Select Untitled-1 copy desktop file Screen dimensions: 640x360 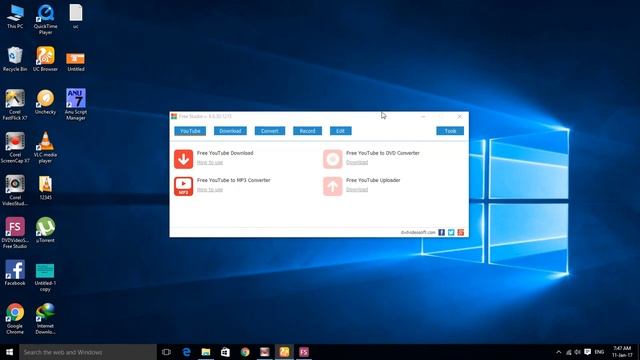[x=45, y=278]
